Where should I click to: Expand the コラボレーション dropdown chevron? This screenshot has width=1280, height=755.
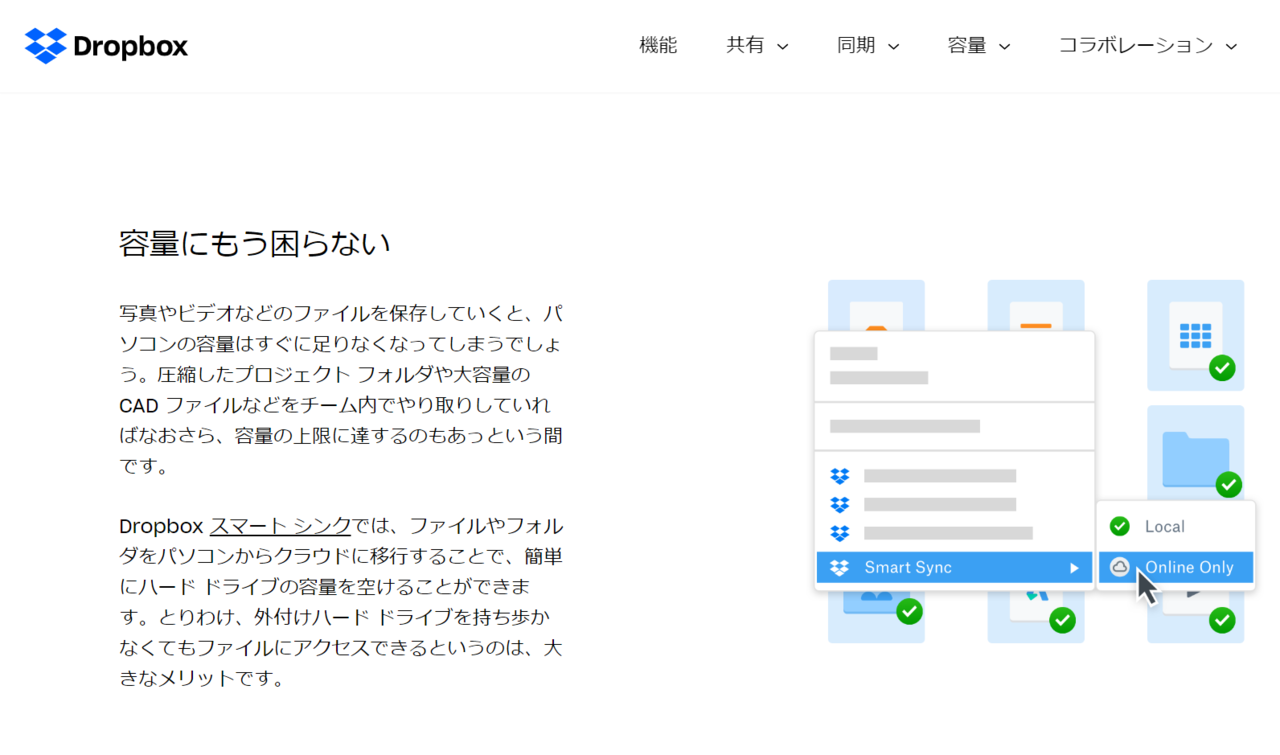click(1231, 46)
